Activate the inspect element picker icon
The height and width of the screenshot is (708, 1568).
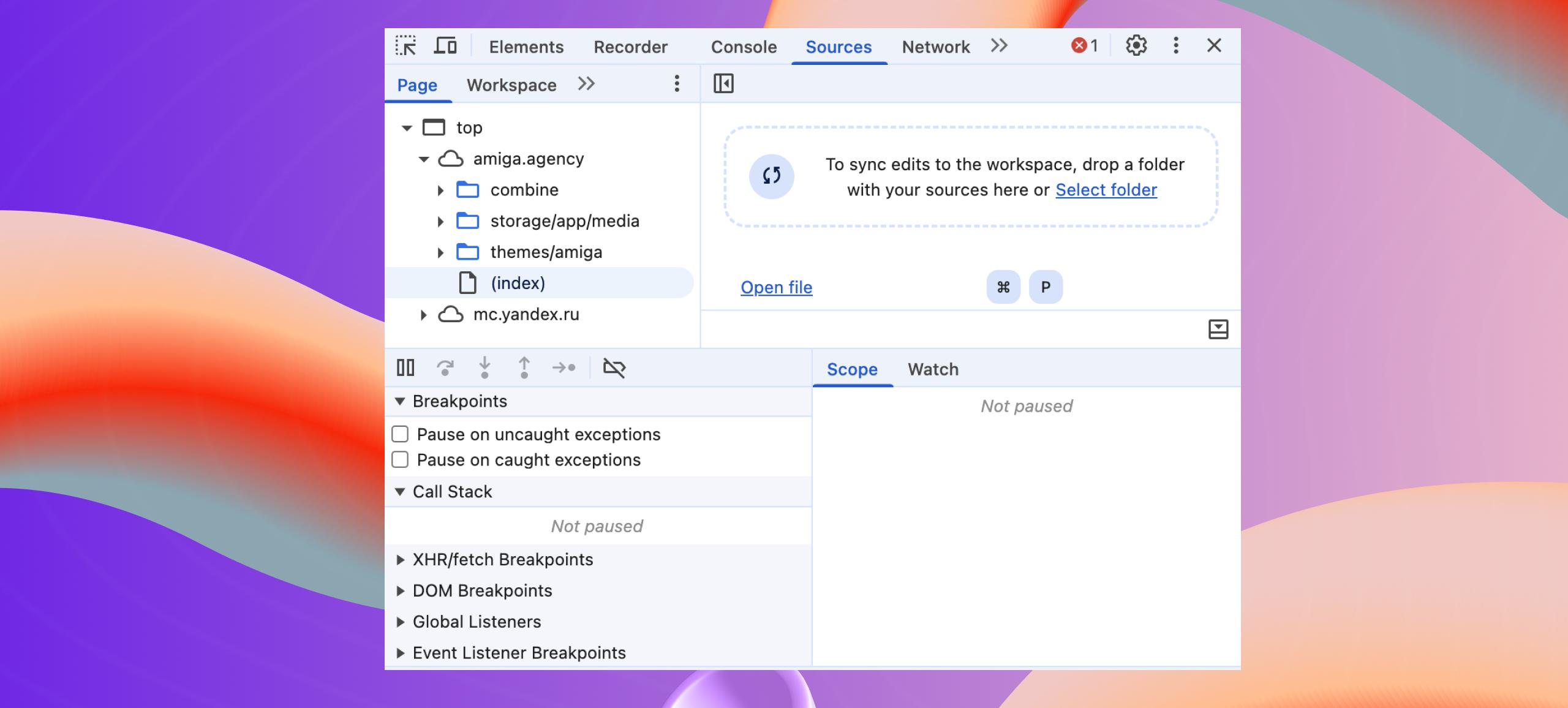pos(405,46)
